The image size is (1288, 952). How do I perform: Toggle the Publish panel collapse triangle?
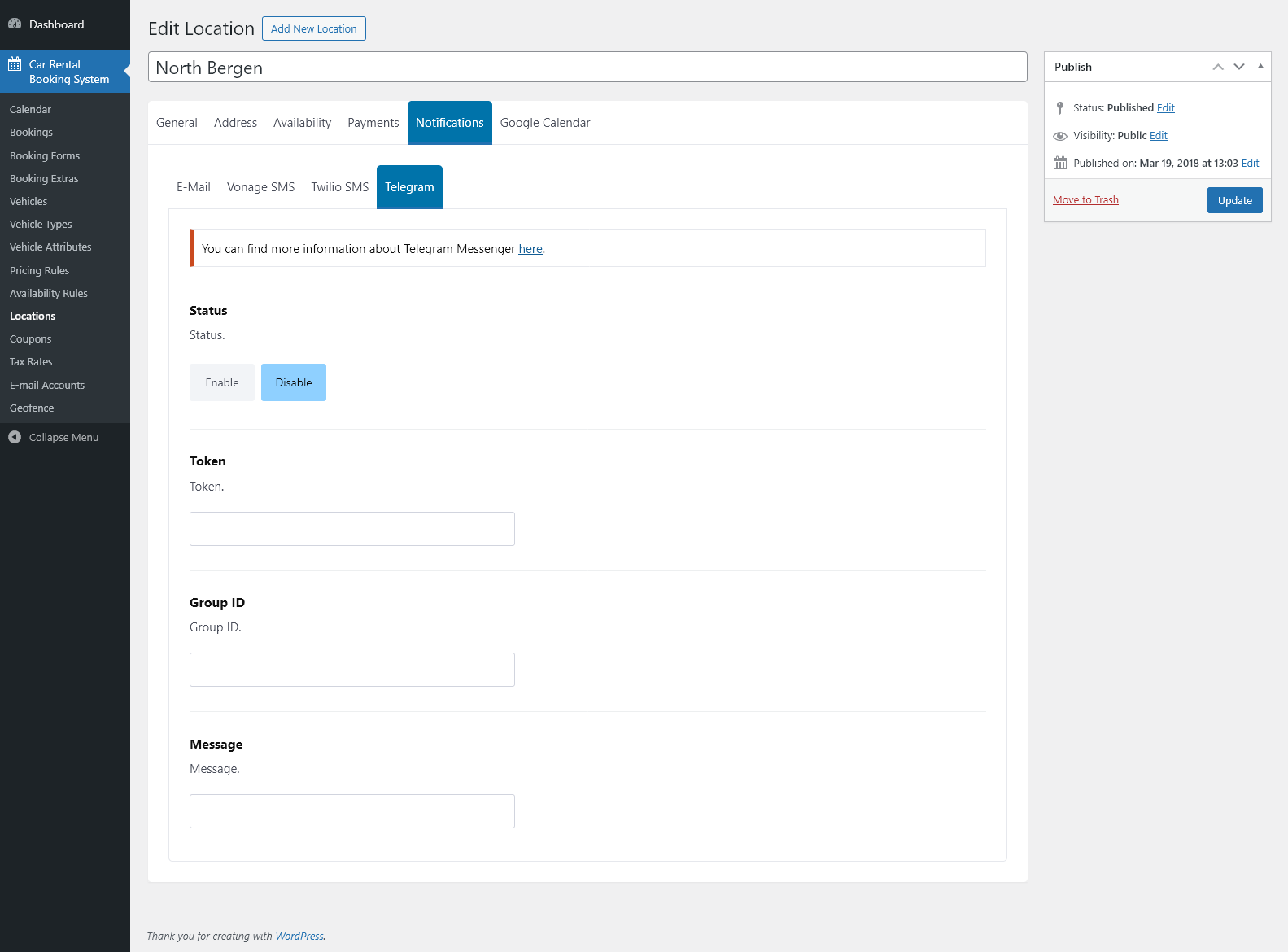coord(1260,67)
